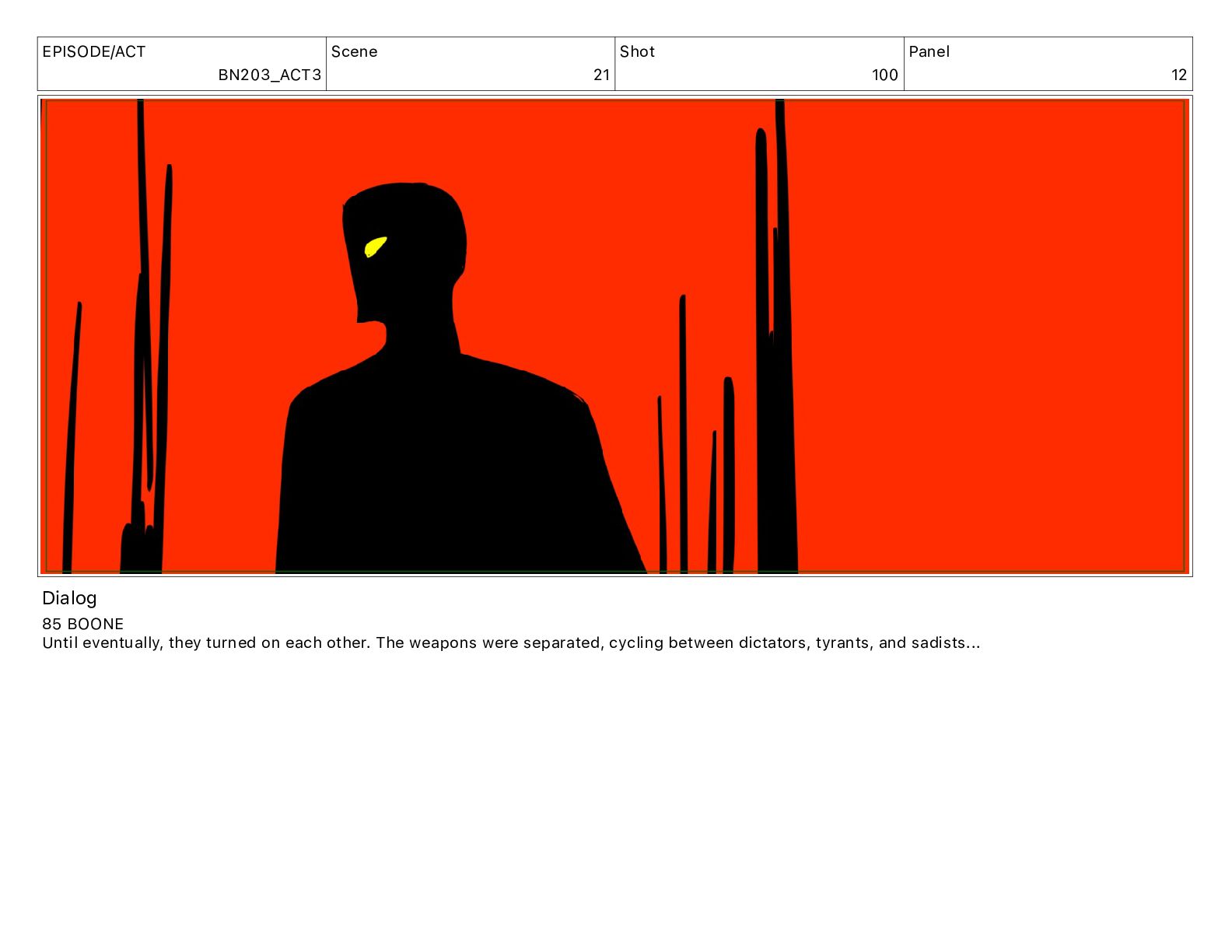Click the EPISODE/ACT header label

(94, 52)
